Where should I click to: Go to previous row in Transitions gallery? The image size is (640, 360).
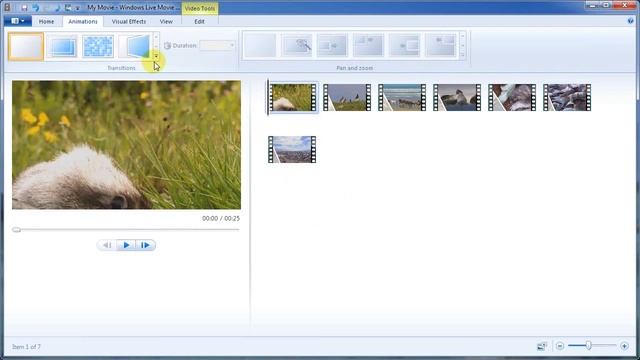click(x=156, y=37)
